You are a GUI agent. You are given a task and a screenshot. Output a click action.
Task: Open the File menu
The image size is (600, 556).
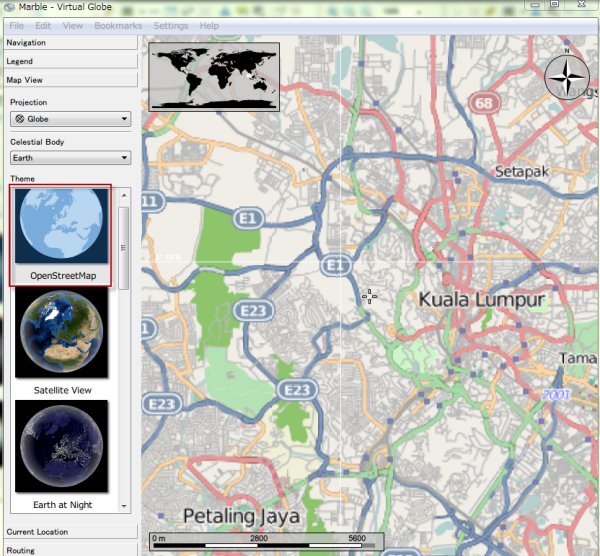coord(16,25)
